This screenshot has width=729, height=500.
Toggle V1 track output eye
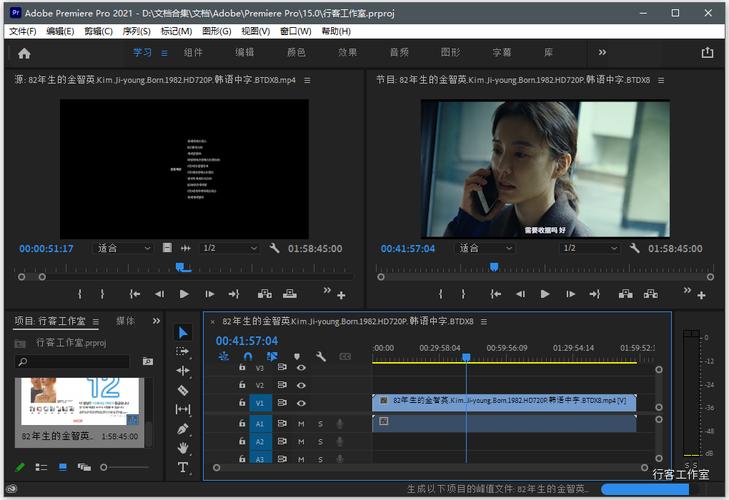pos(301,403)
